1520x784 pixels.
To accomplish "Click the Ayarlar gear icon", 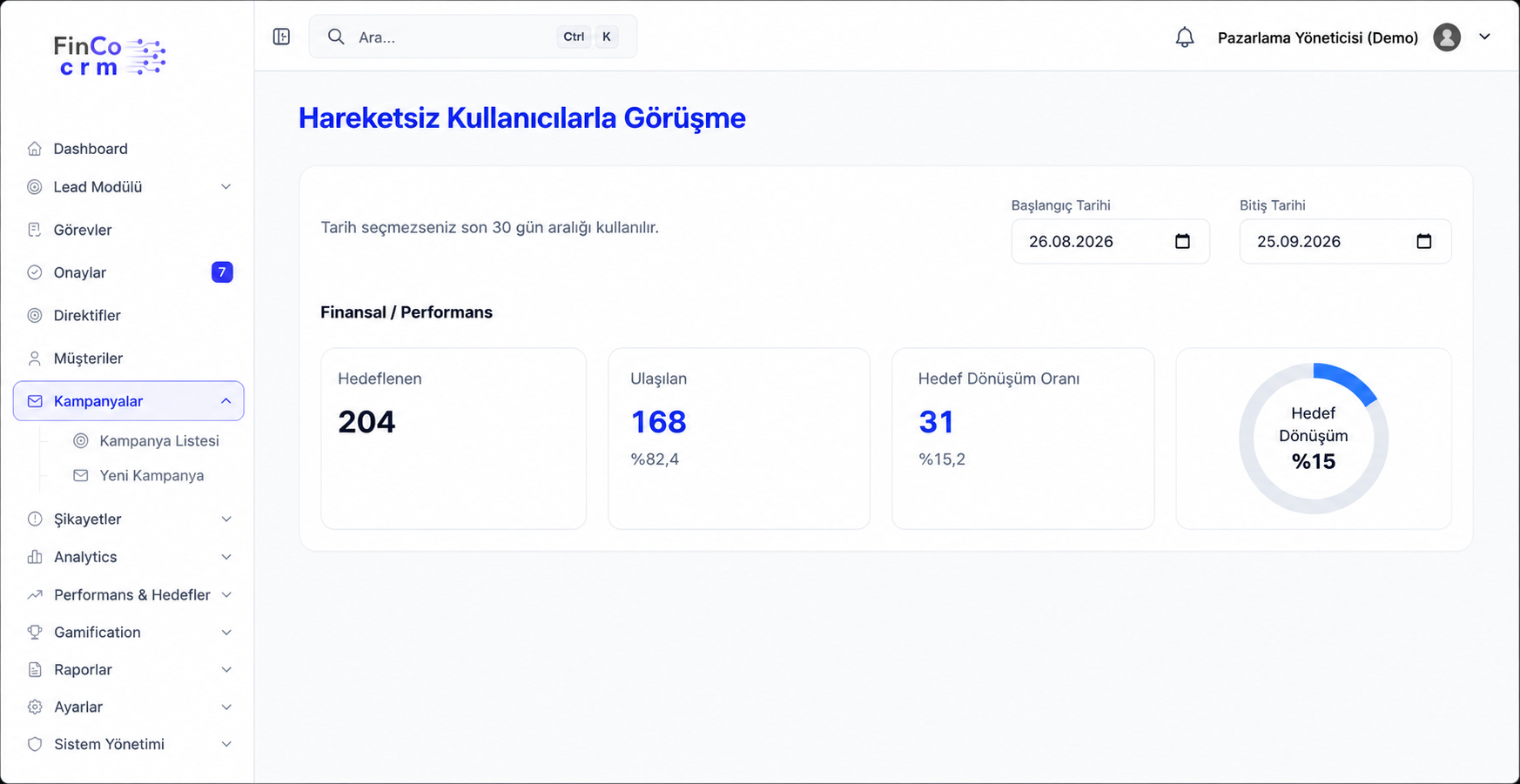I will [x=35, y=707].
